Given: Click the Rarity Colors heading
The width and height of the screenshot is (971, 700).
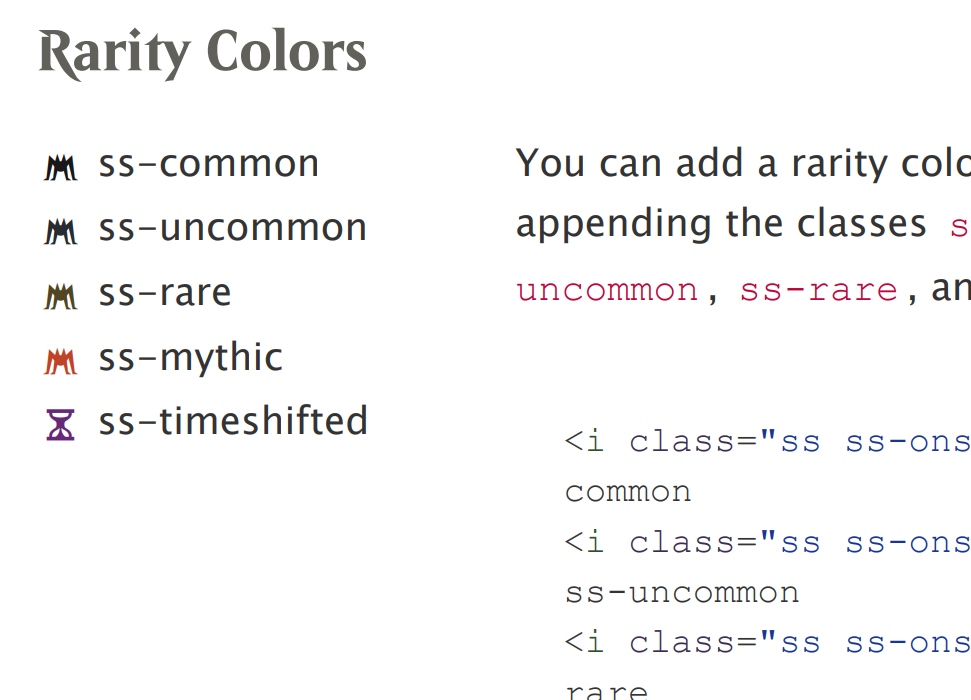Looking at the screenshot, I should coord(202,53).
